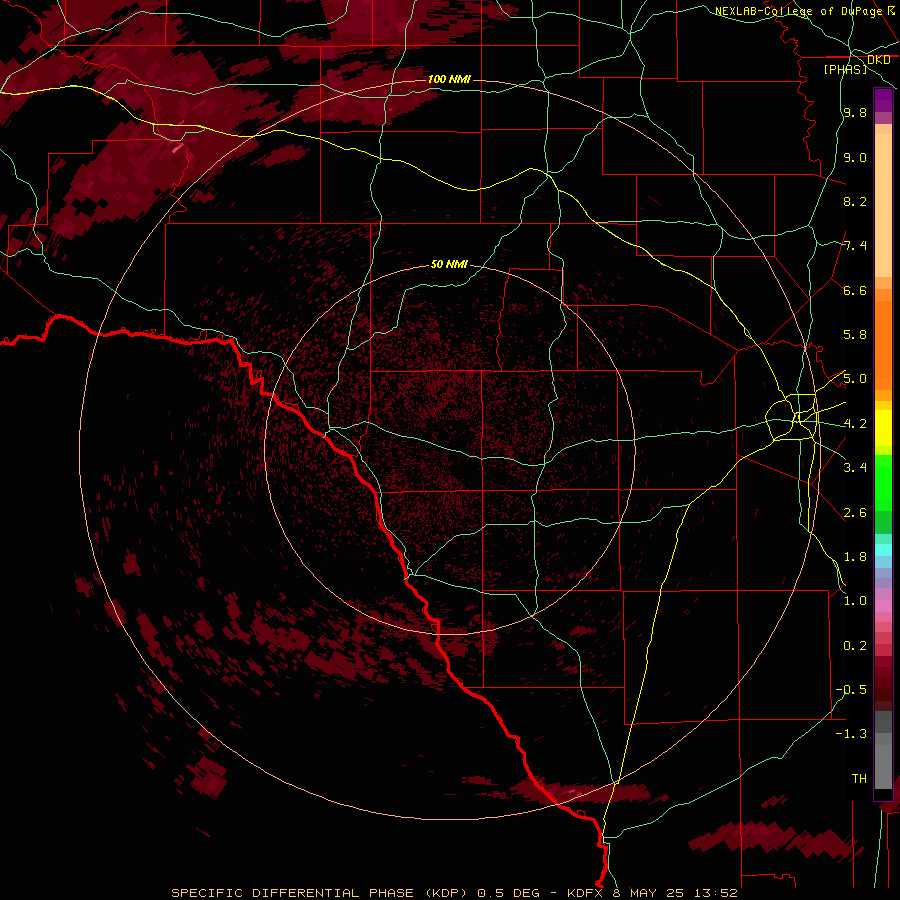Click the 100 NMI range ring label
Viewport: 900px width, 900px height.
[449, 79]
